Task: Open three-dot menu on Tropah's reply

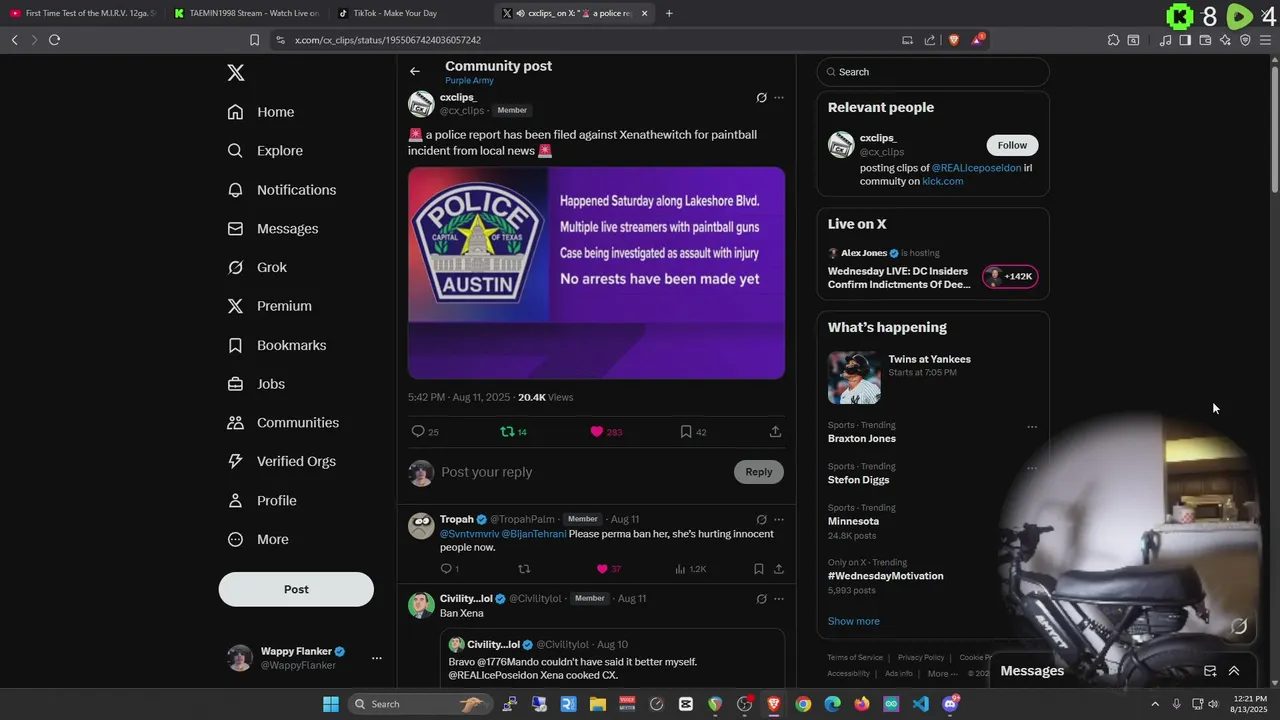Action: [779, 520]
